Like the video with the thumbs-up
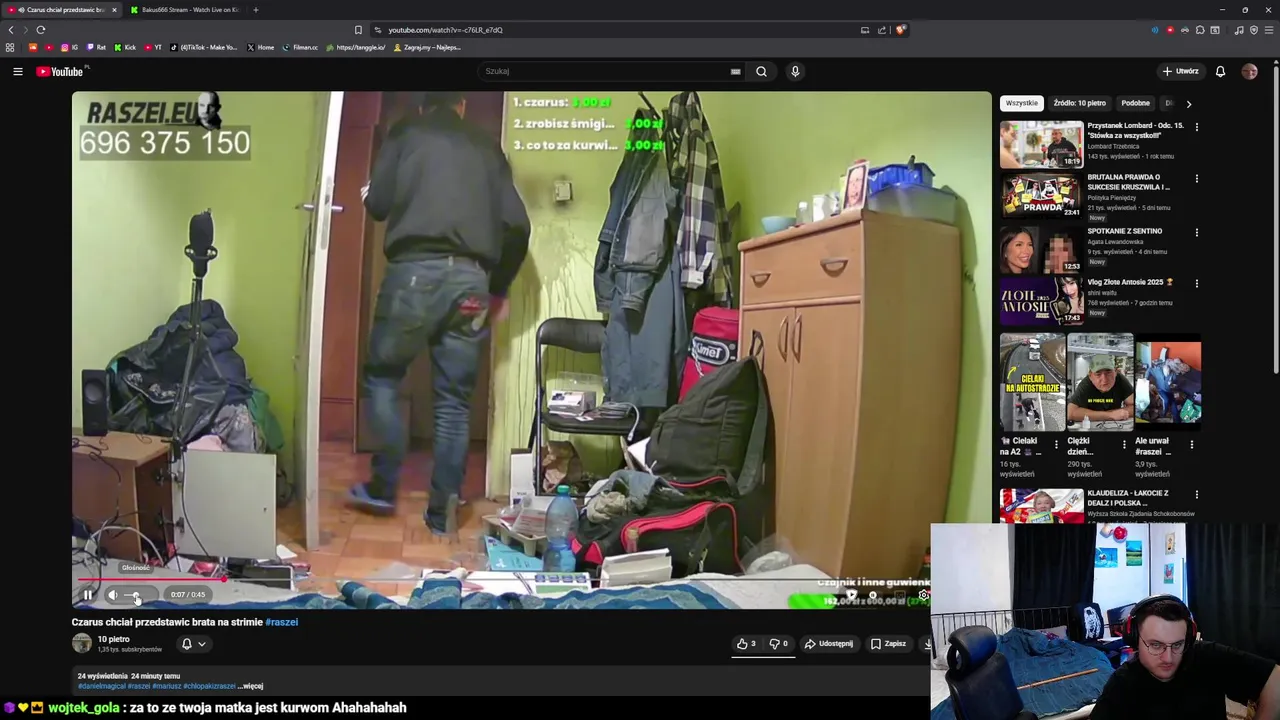Viewport: 1280px width, 720px height. 746,644
